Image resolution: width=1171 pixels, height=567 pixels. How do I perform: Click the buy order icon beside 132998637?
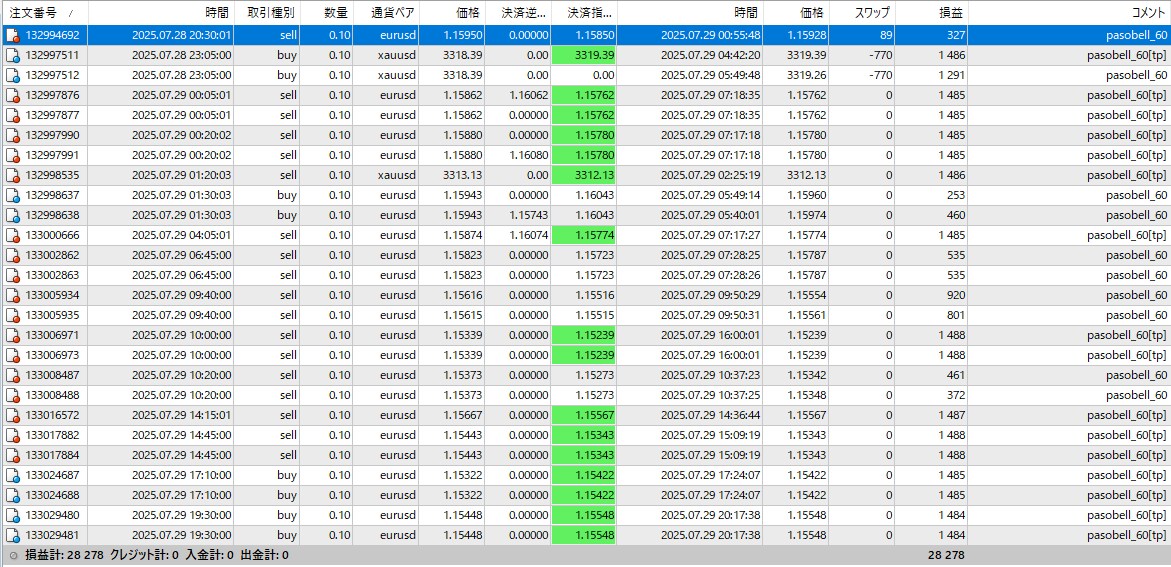12,196
